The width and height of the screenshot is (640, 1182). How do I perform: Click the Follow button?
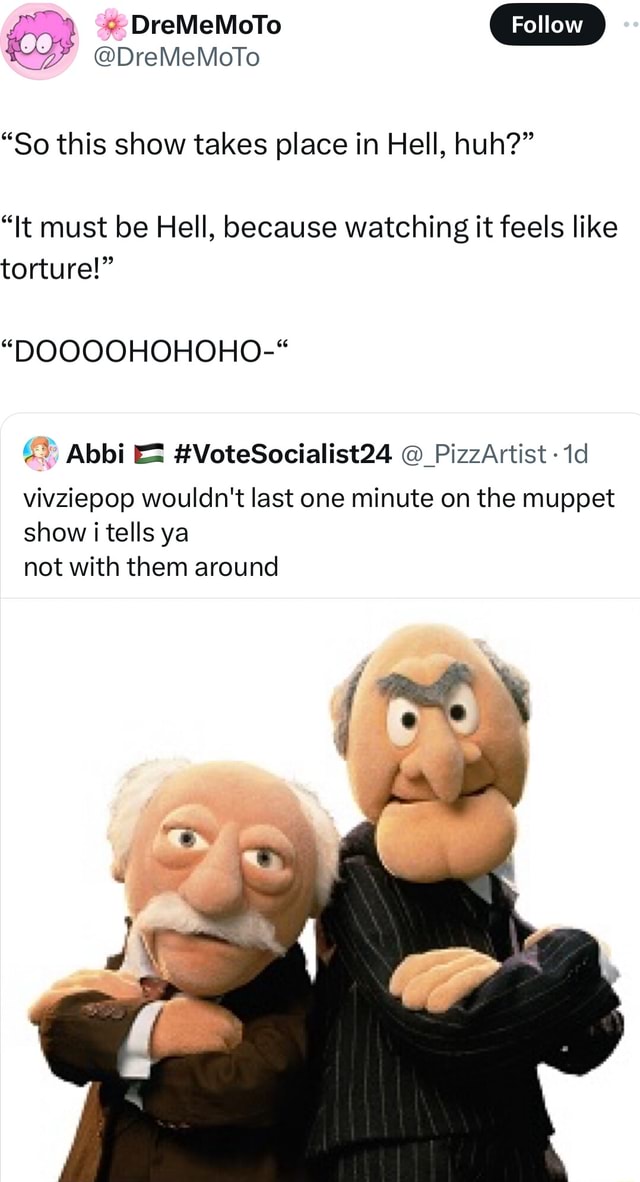coord(547,25)
